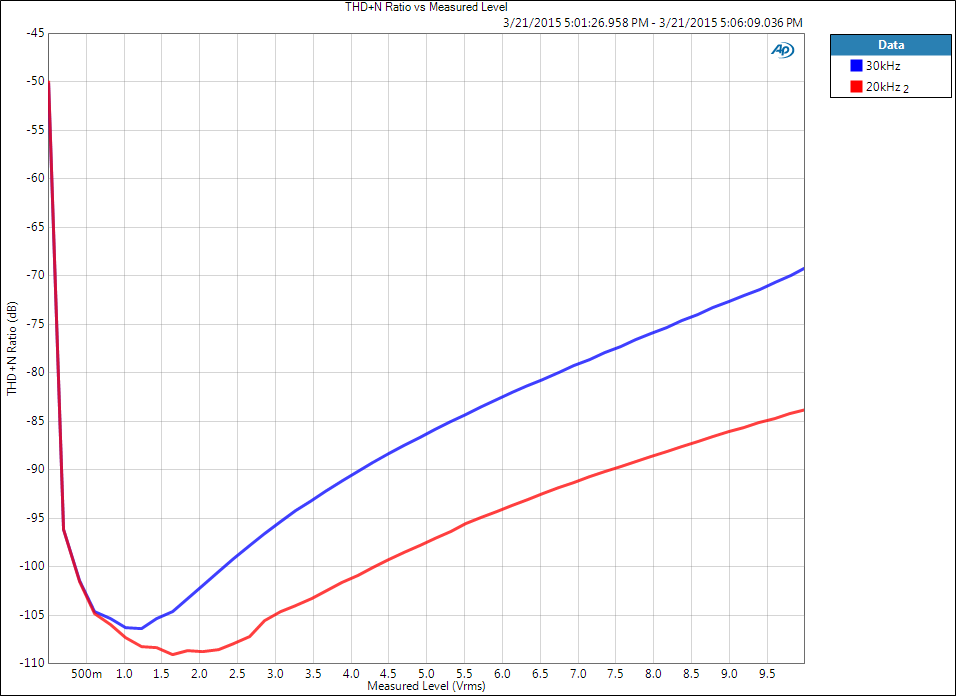956x696 pixels.
Task: Click the THD+N Ratio (dB) axis label
Action: [x=12, y=349]
